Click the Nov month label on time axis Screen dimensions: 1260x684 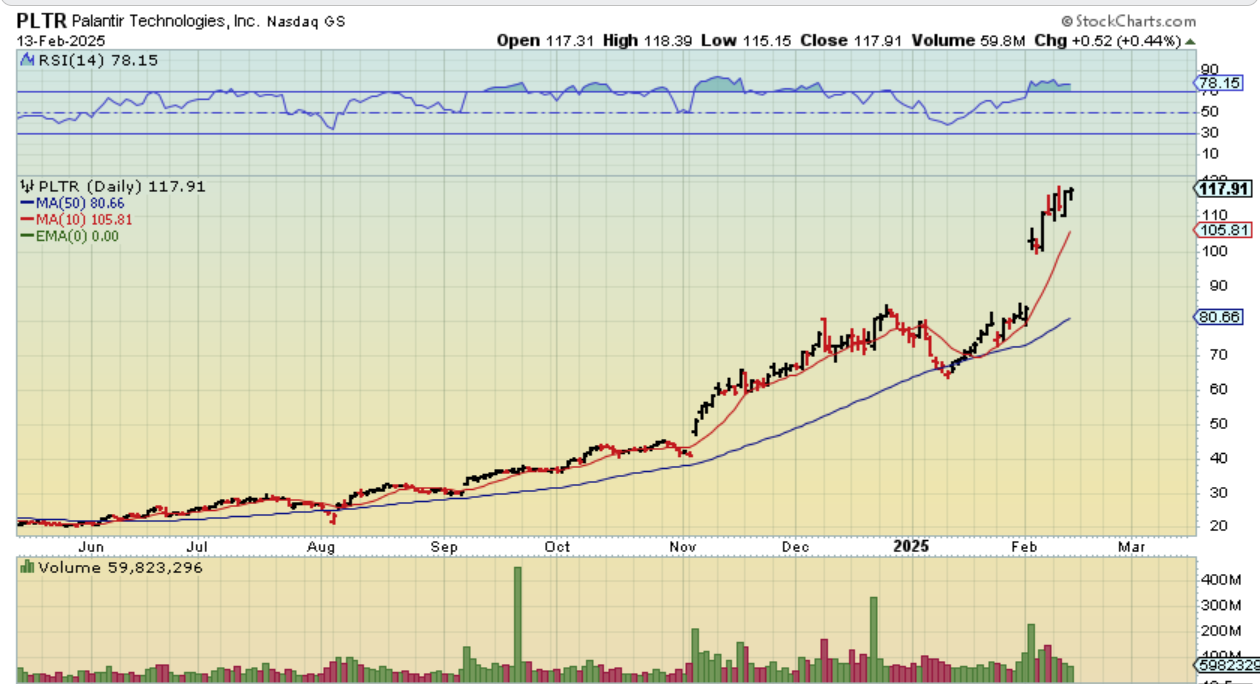[x=684, y=547]
